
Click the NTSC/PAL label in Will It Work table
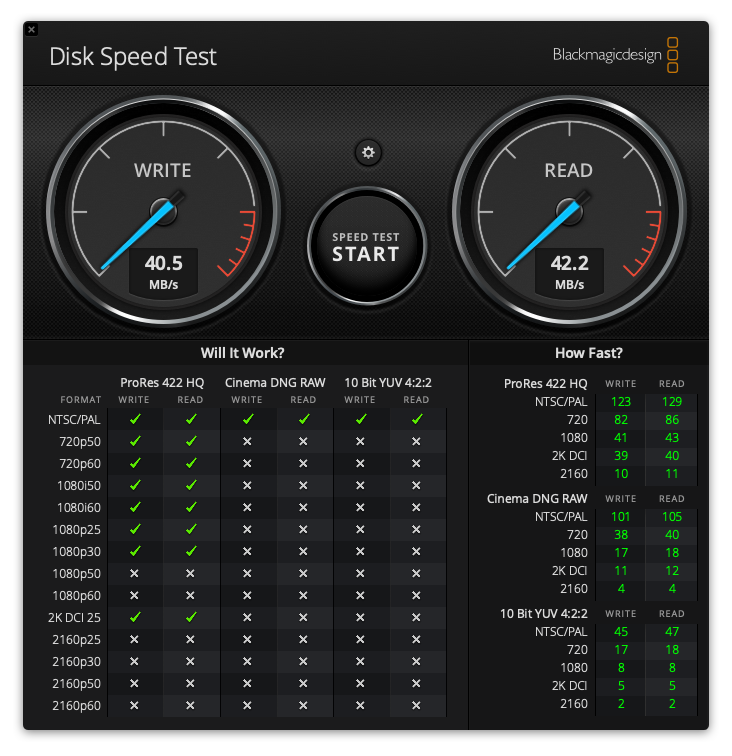74,420
